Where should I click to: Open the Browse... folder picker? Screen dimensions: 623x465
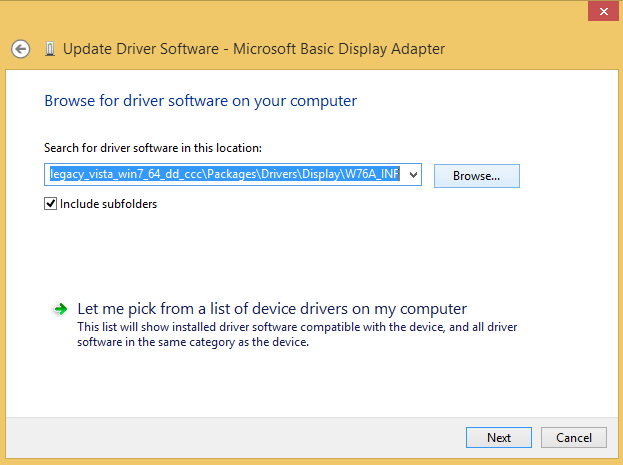pos(476,175)
